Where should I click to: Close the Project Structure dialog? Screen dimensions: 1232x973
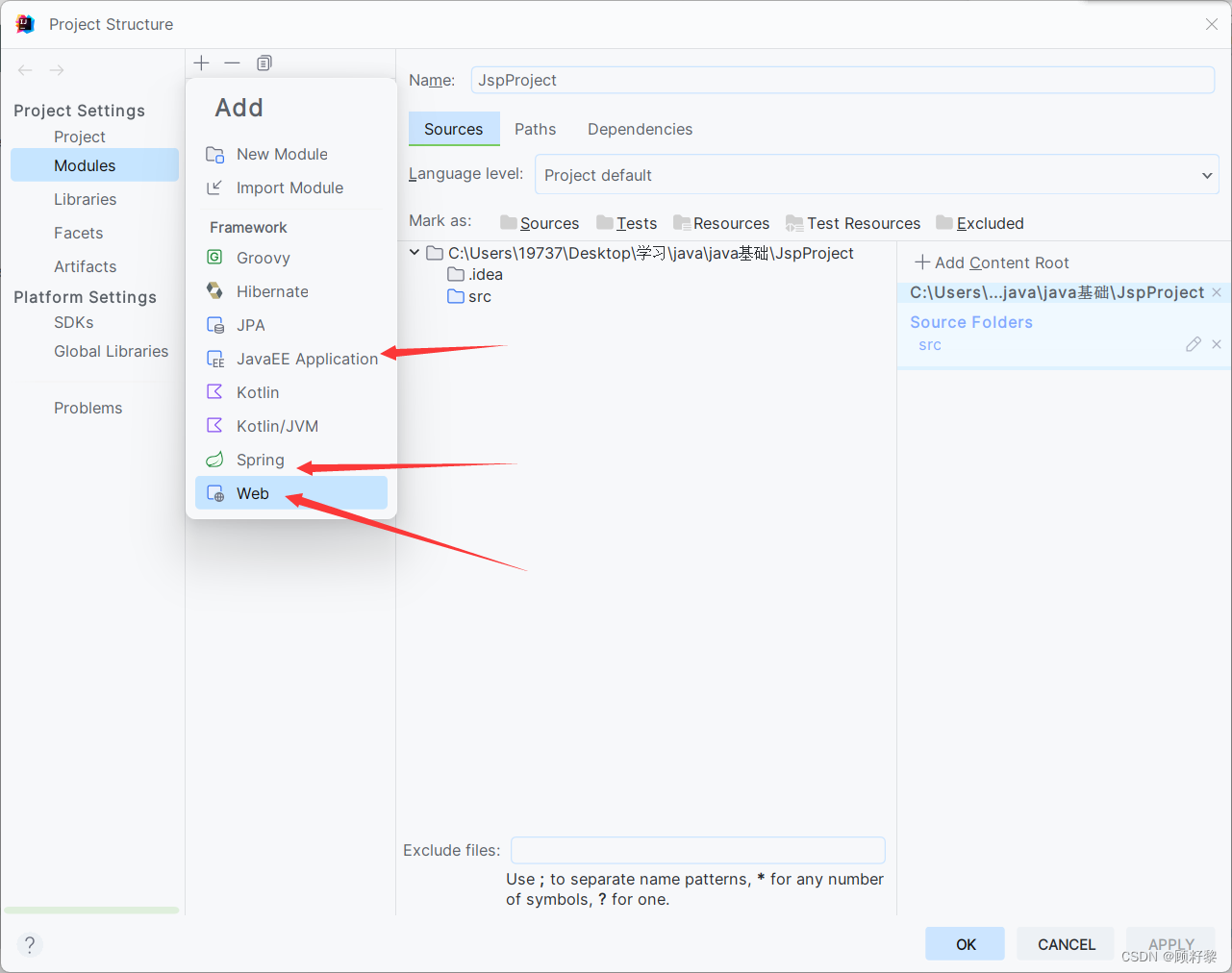pyautogui.click(x=1212, y=24)
